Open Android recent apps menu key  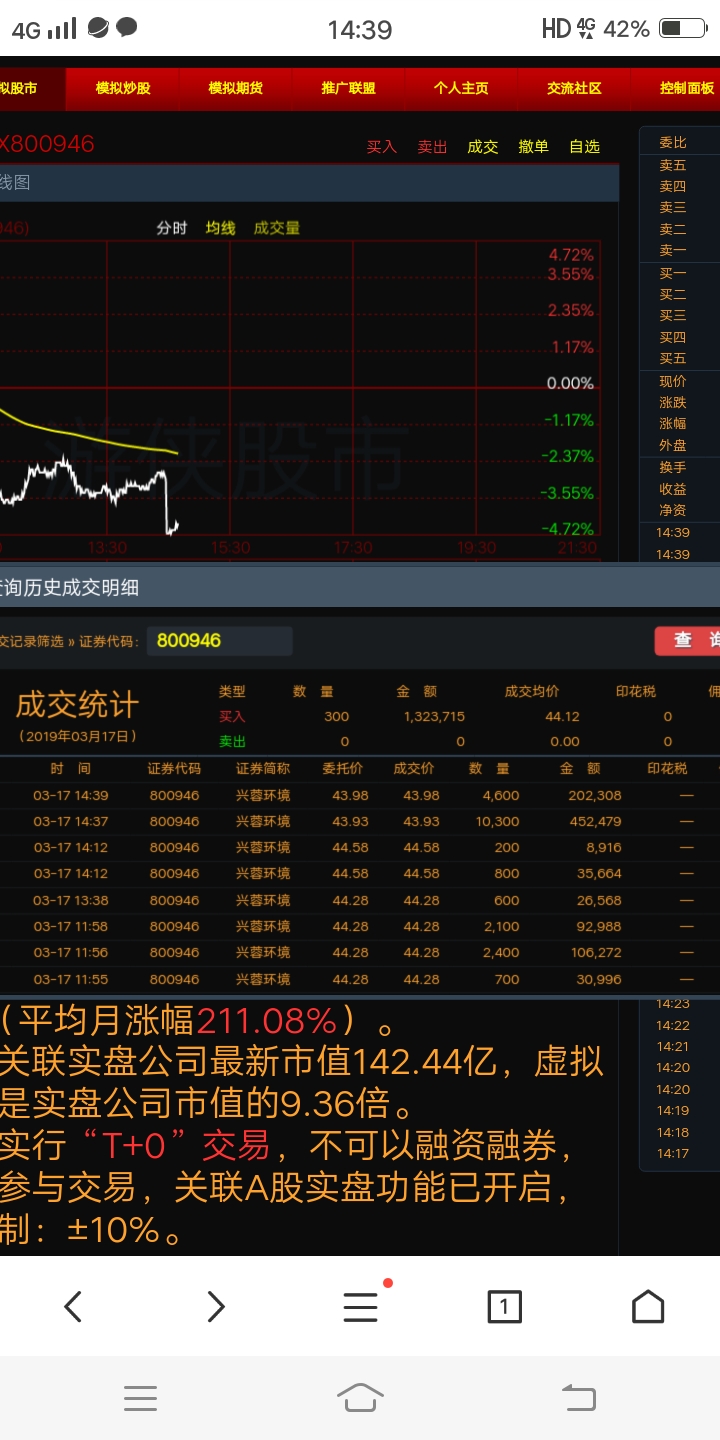click(x=140, y=1397)
